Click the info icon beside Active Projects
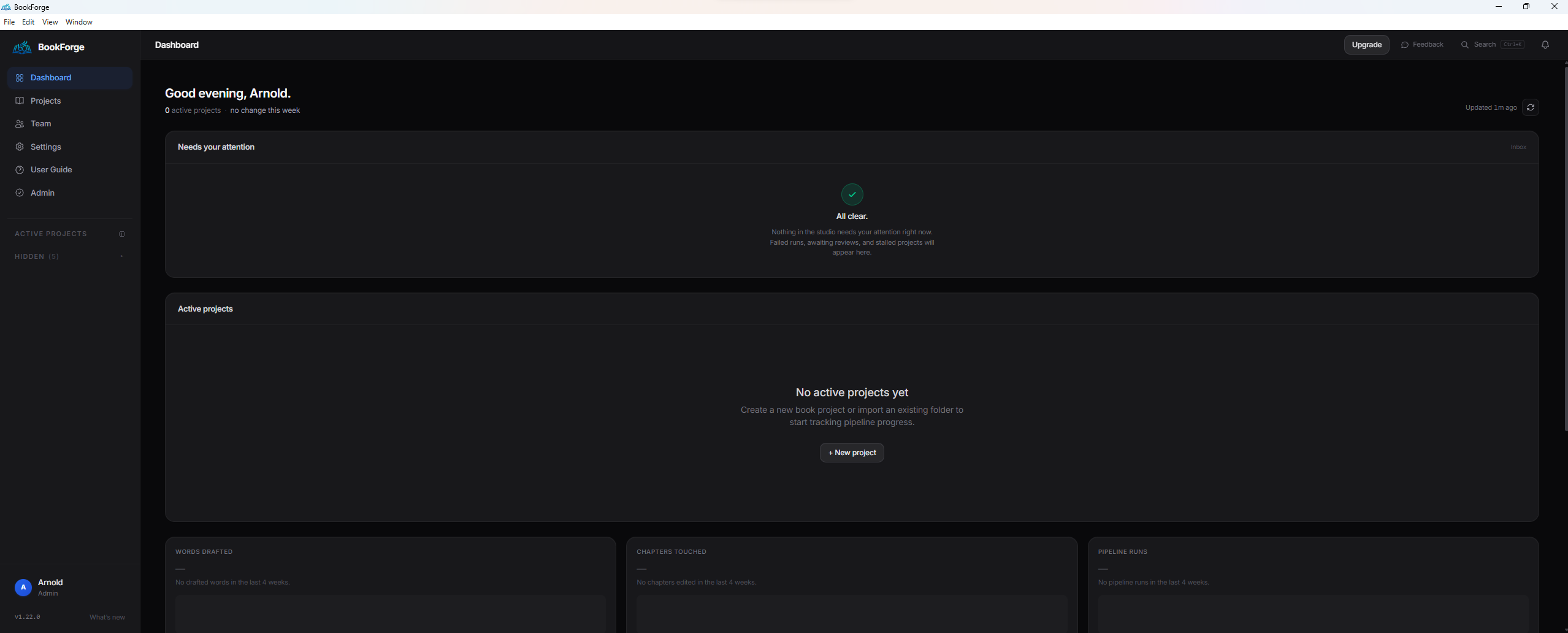The height and width of the screenshot is (633, 1568). click(122, 234)
